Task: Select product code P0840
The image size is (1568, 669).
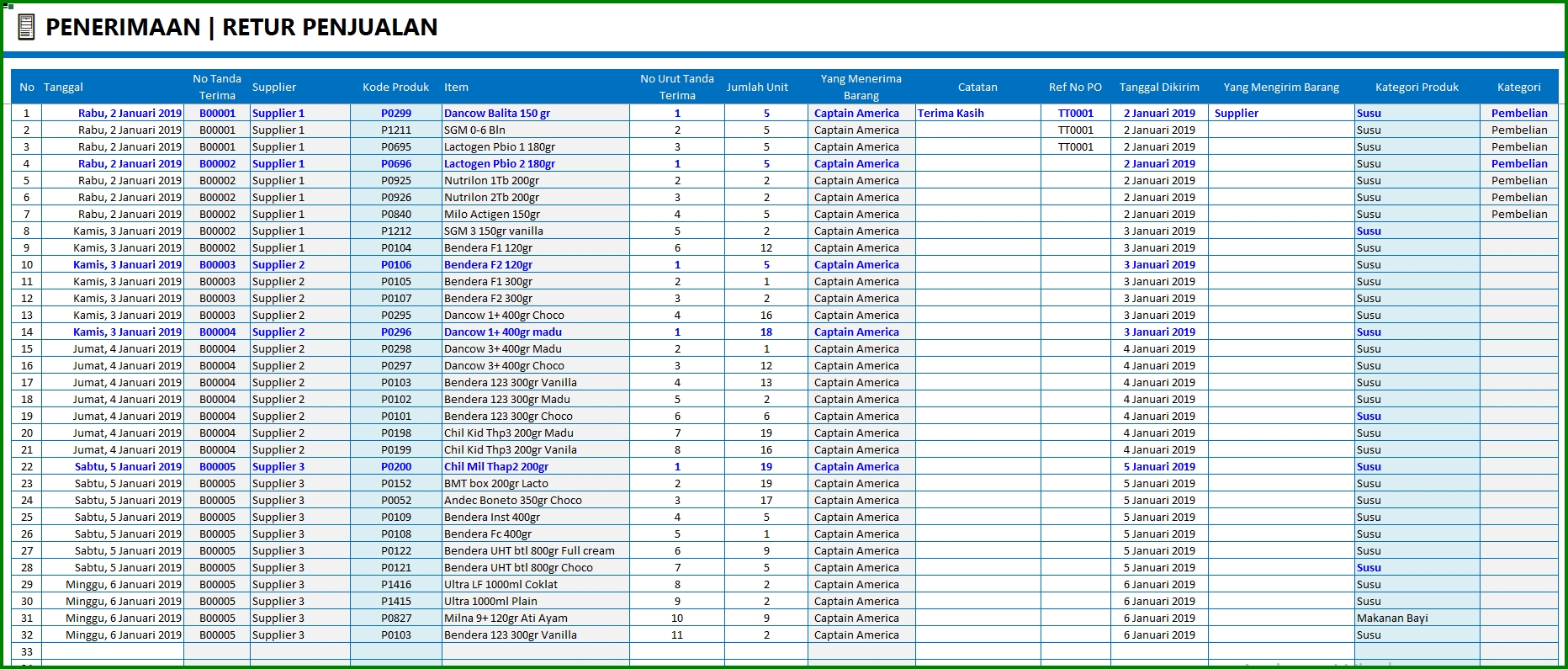Action: [396, 214]
